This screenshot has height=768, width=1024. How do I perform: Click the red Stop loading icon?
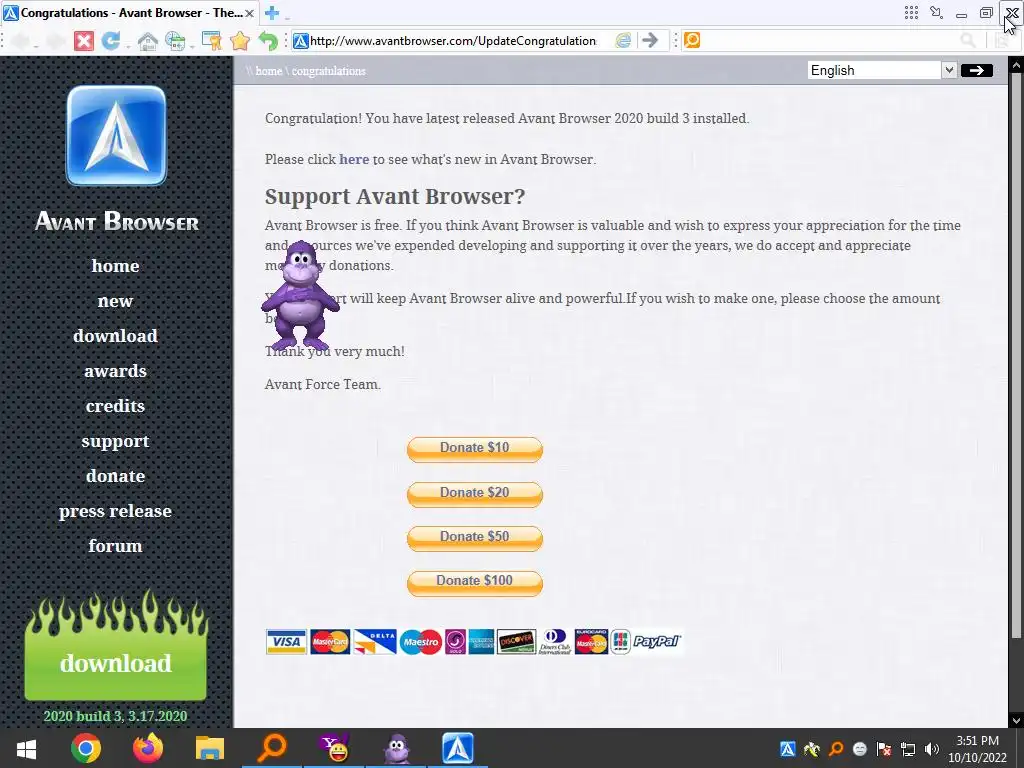(84, 41)
